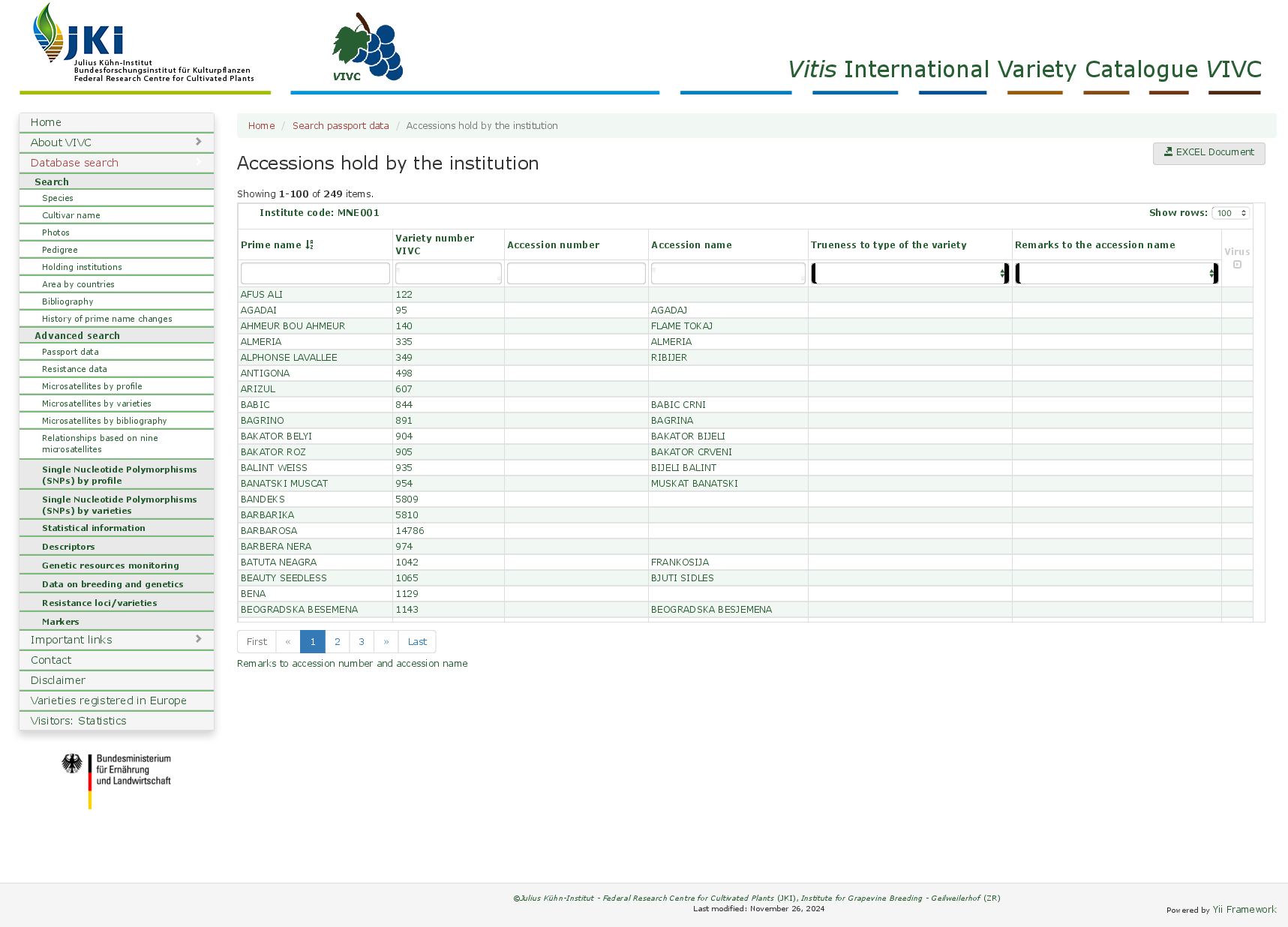Expand the Important links menu chevron
Image resolution: width=1288 pixels, height=927 pixels.
pos(198,639)
